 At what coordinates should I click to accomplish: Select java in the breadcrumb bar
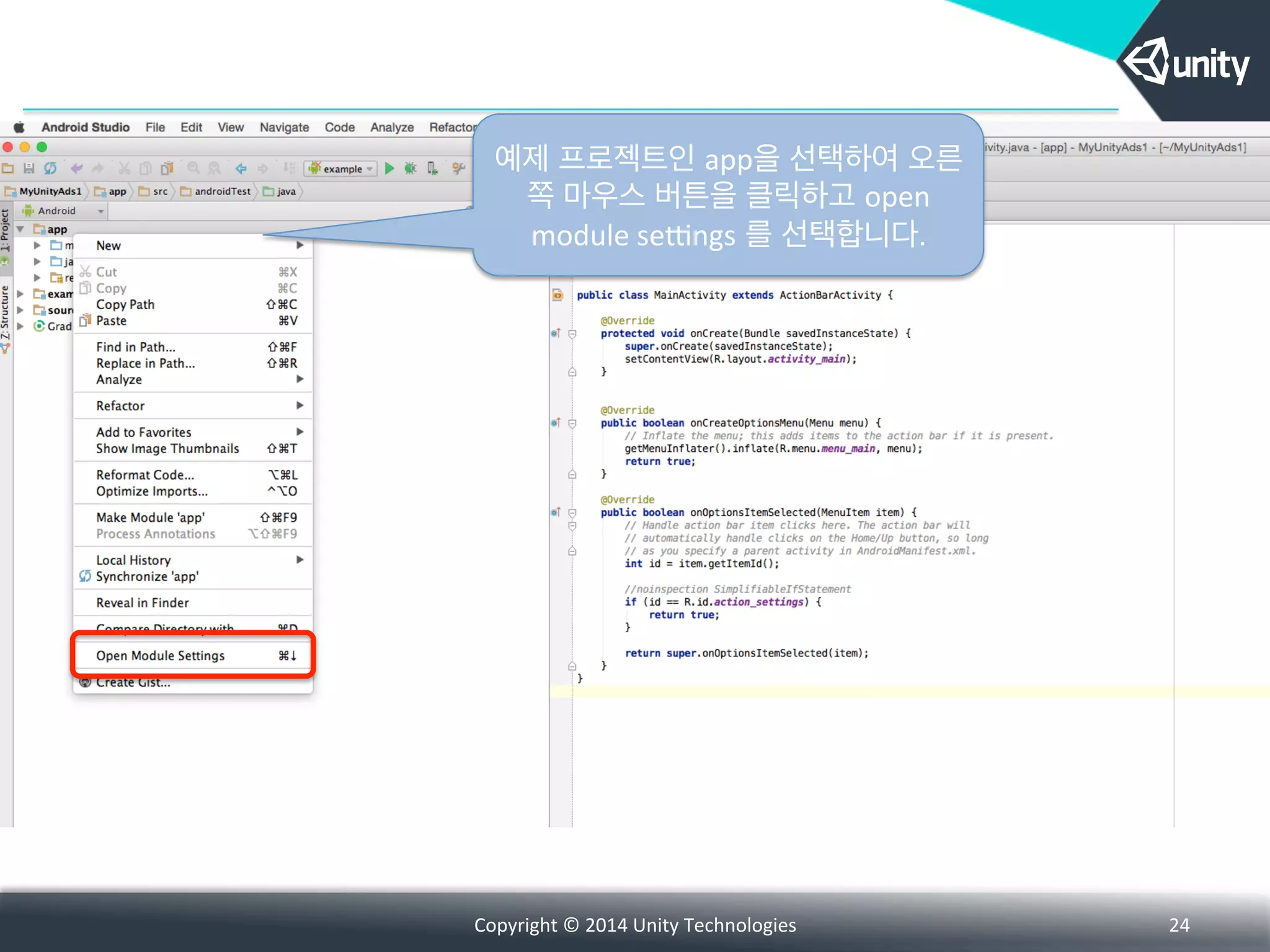279,192
